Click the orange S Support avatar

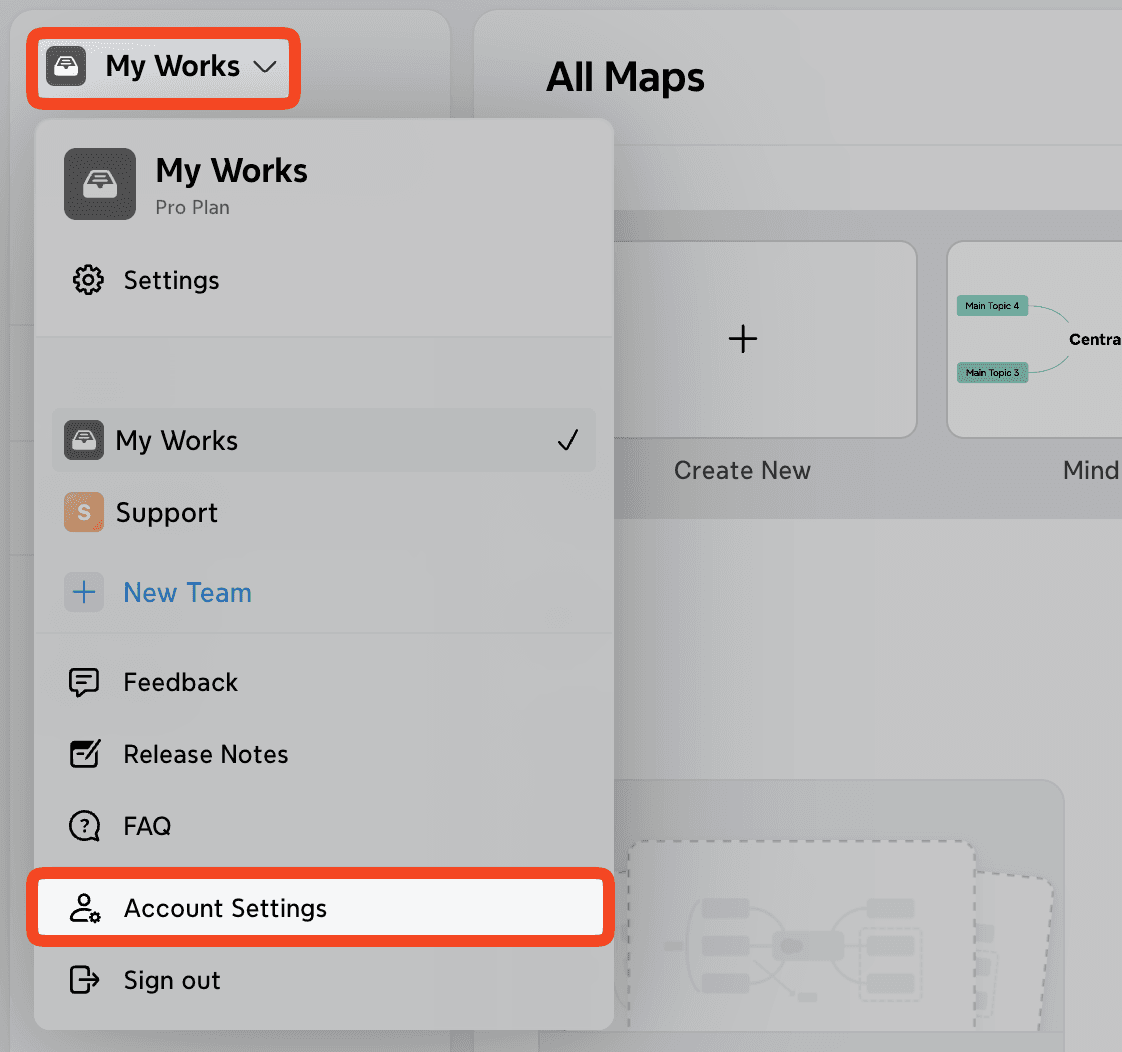coord(84,512)
